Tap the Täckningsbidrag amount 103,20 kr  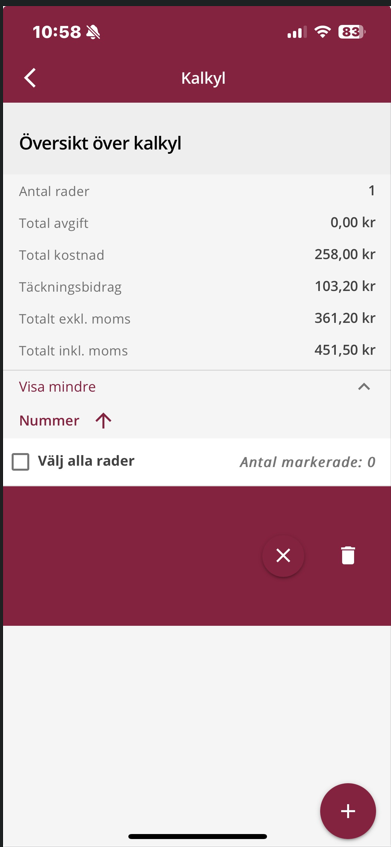point(345,286)
